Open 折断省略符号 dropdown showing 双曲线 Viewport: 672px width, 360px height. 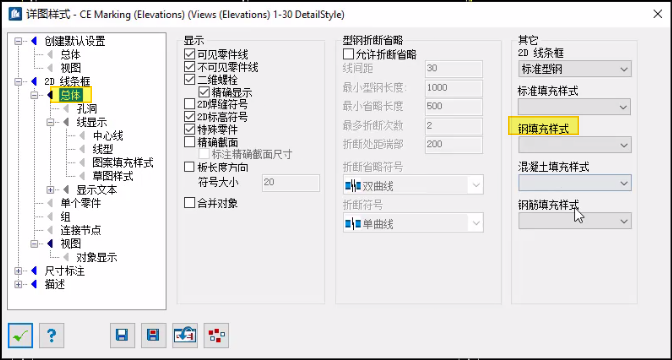[x=413, y=186]
